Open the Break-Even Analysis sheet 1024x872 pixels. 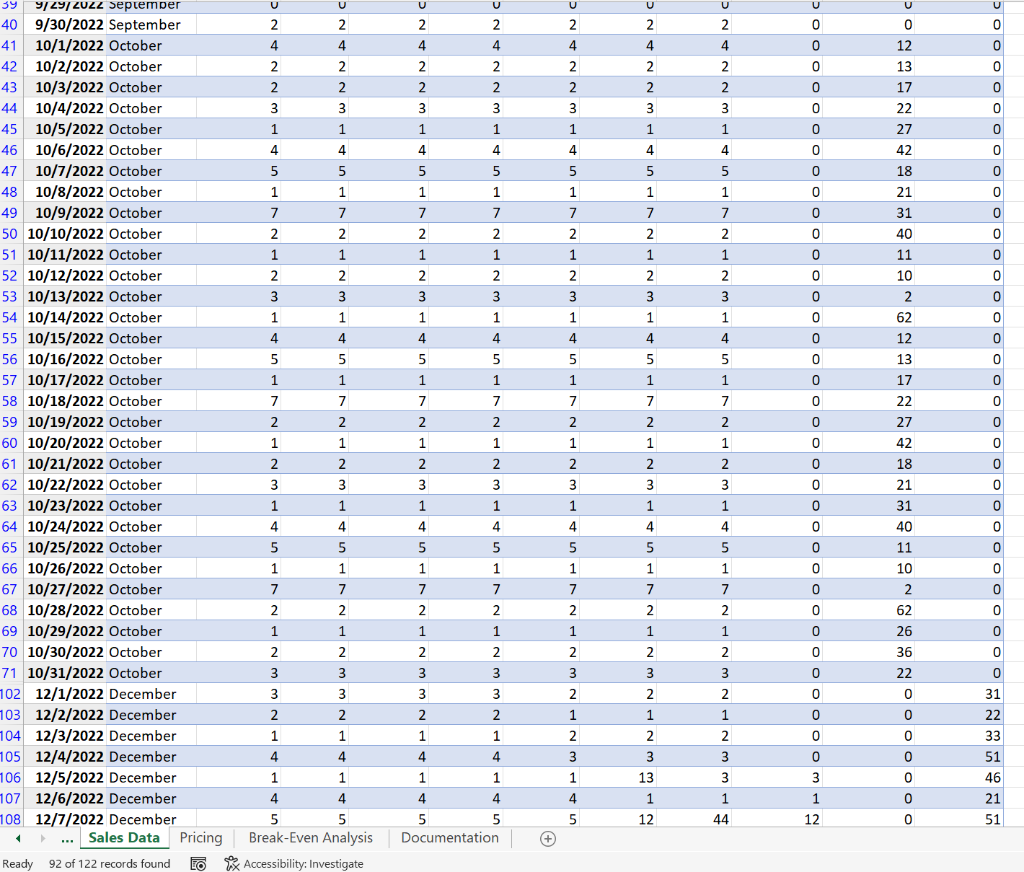coord(311,838)
